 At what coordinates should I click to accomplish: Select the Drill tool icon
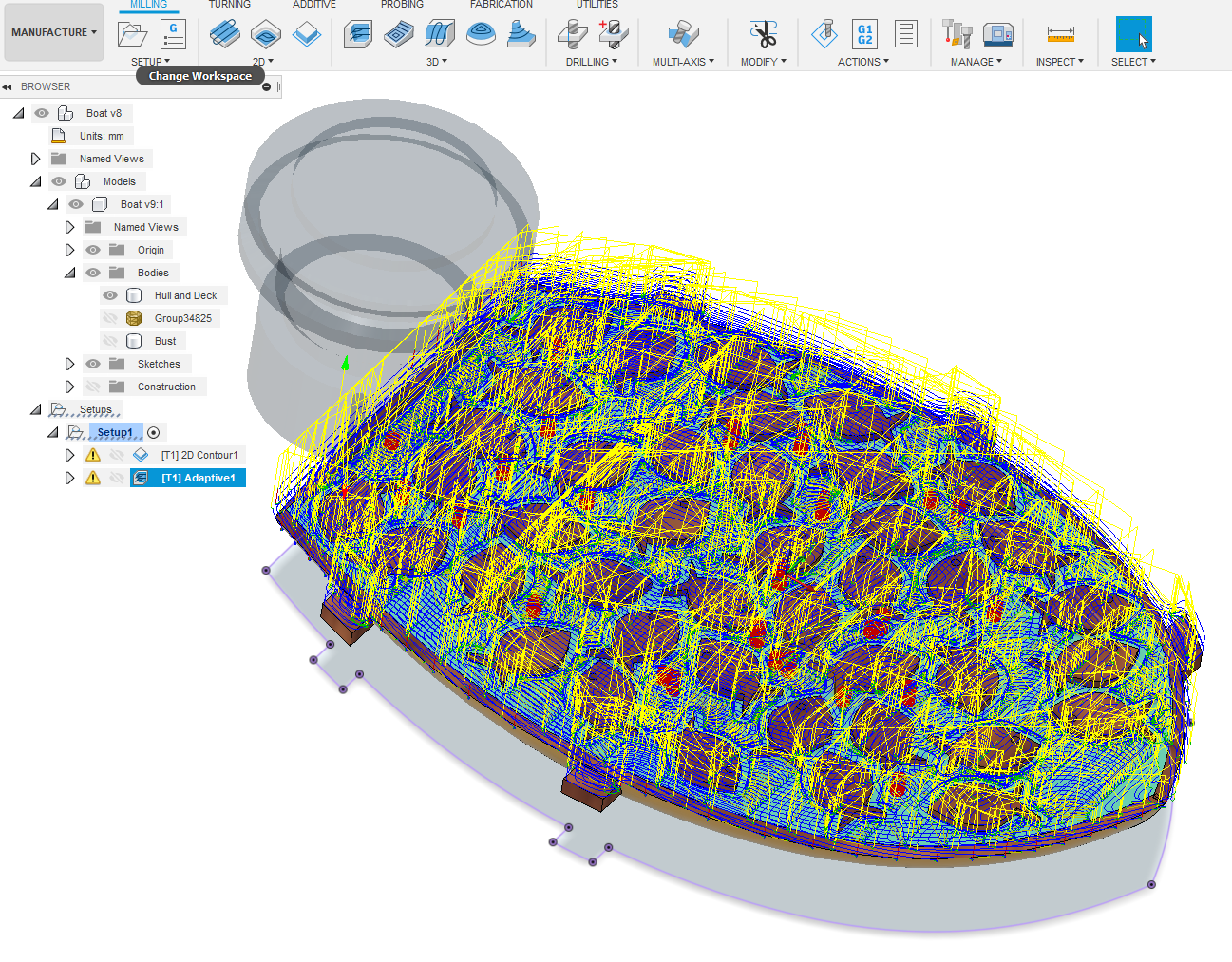[x=572, y=35]
